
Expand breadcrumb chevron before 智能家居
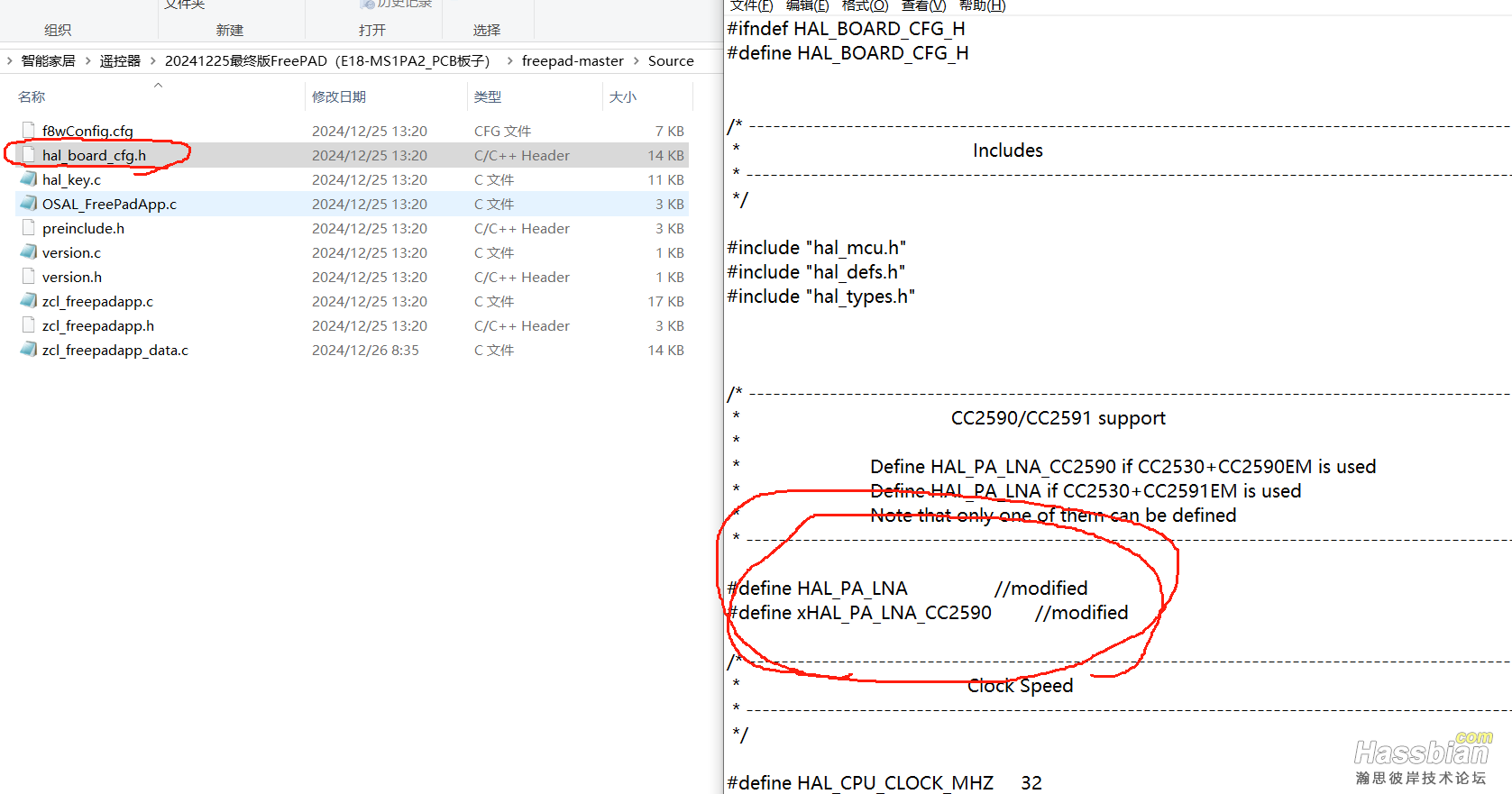tap(9, 60)
